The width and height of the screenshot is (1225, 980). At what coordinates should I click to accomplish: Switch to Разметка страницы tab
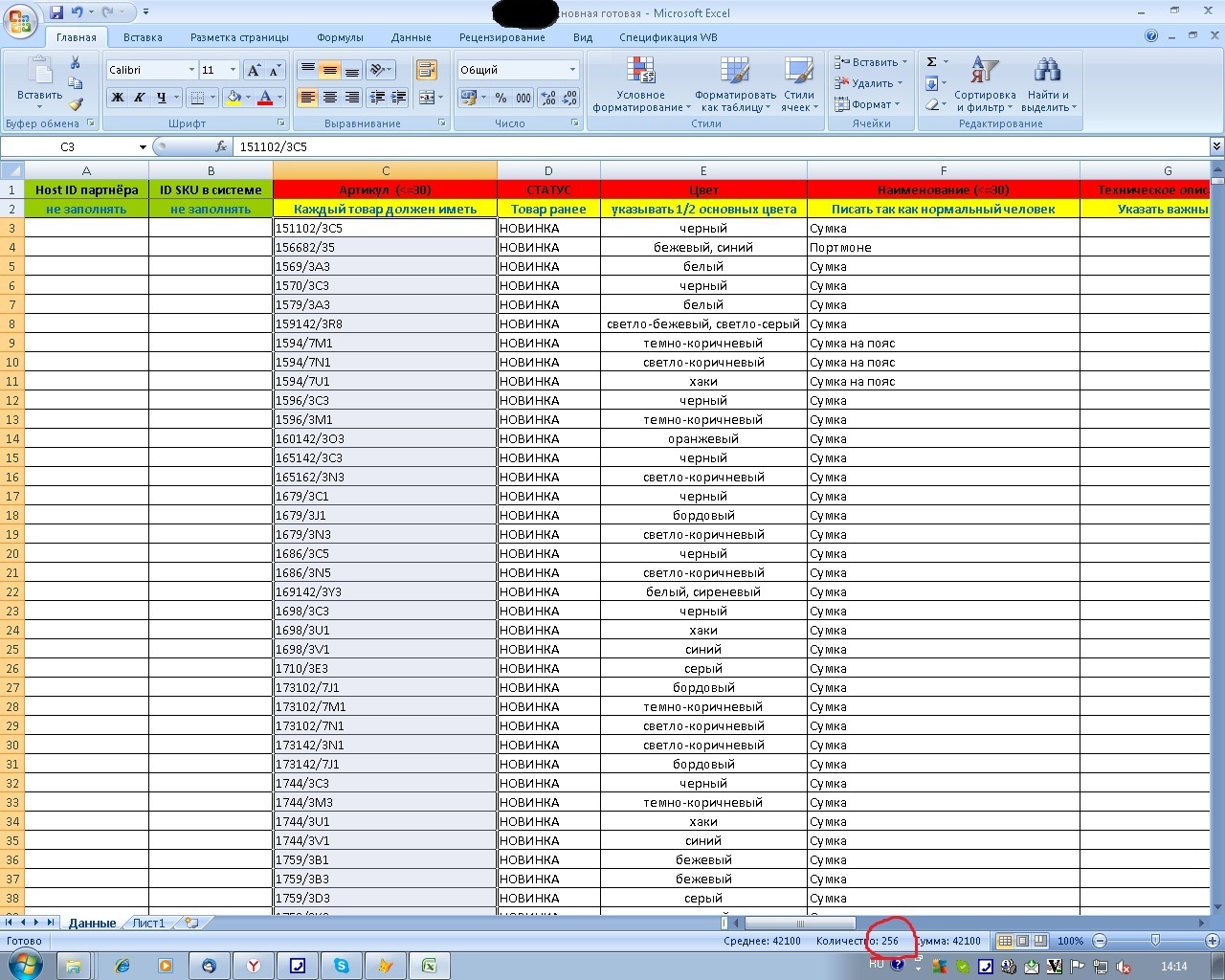click(x=239, y=37)
